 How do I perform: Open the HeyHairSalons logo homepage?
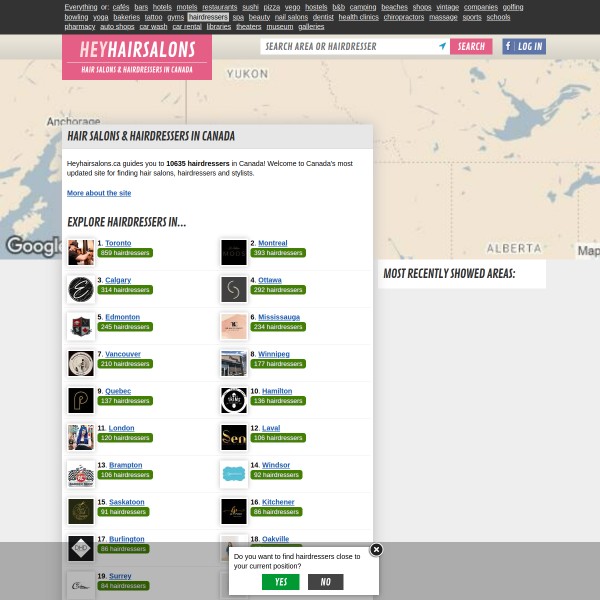pyautogui.click(x=137, y=57)
